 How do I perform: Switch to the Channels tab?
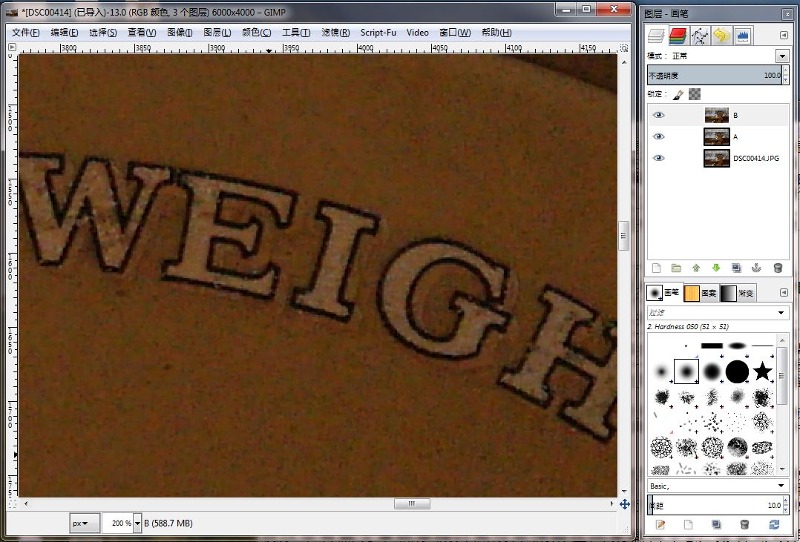tap(678, 36)
